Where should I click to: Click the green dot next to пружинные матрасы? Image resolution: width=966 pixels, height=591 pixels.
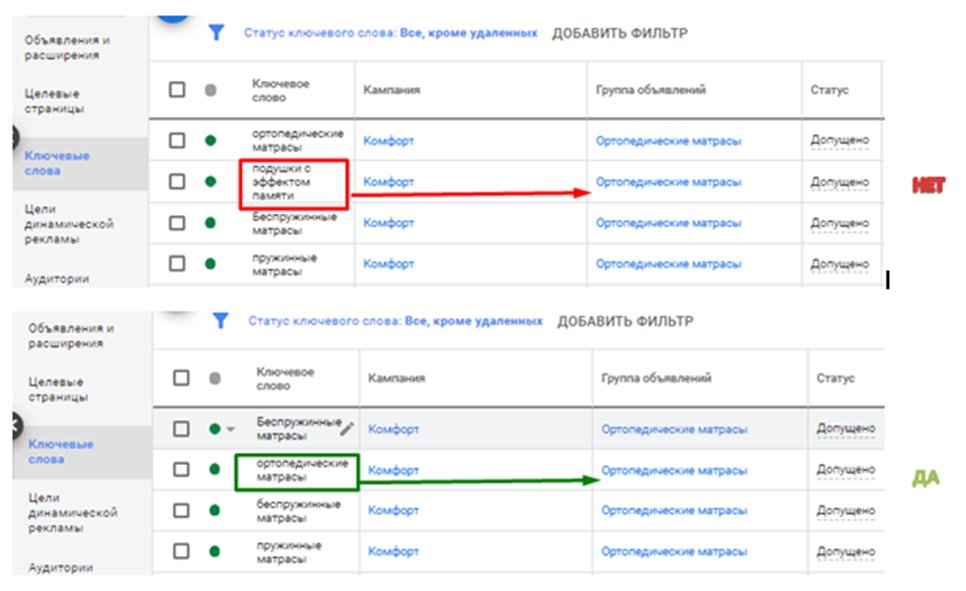tap(209, 264)
